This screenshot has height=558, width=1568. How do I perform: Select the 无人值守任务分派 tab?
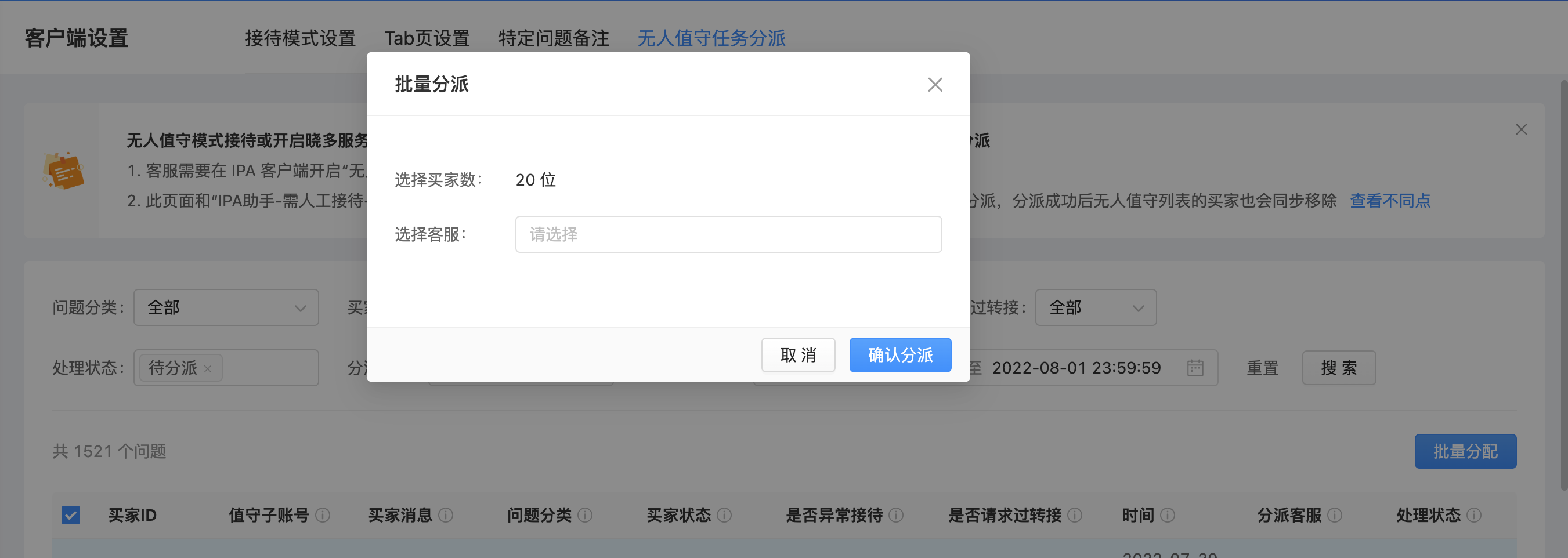point(711,38)
